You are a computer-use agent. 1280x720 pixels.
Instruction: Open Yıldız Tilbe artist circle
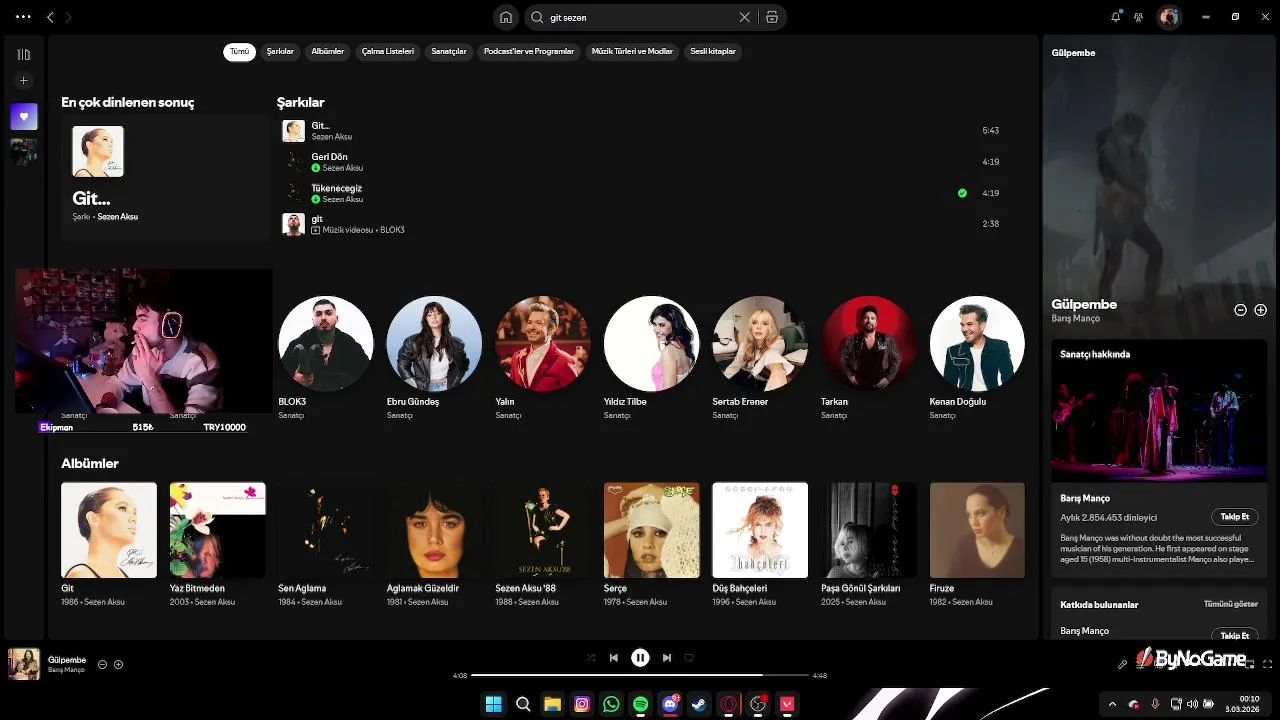(x=651, y=343)
